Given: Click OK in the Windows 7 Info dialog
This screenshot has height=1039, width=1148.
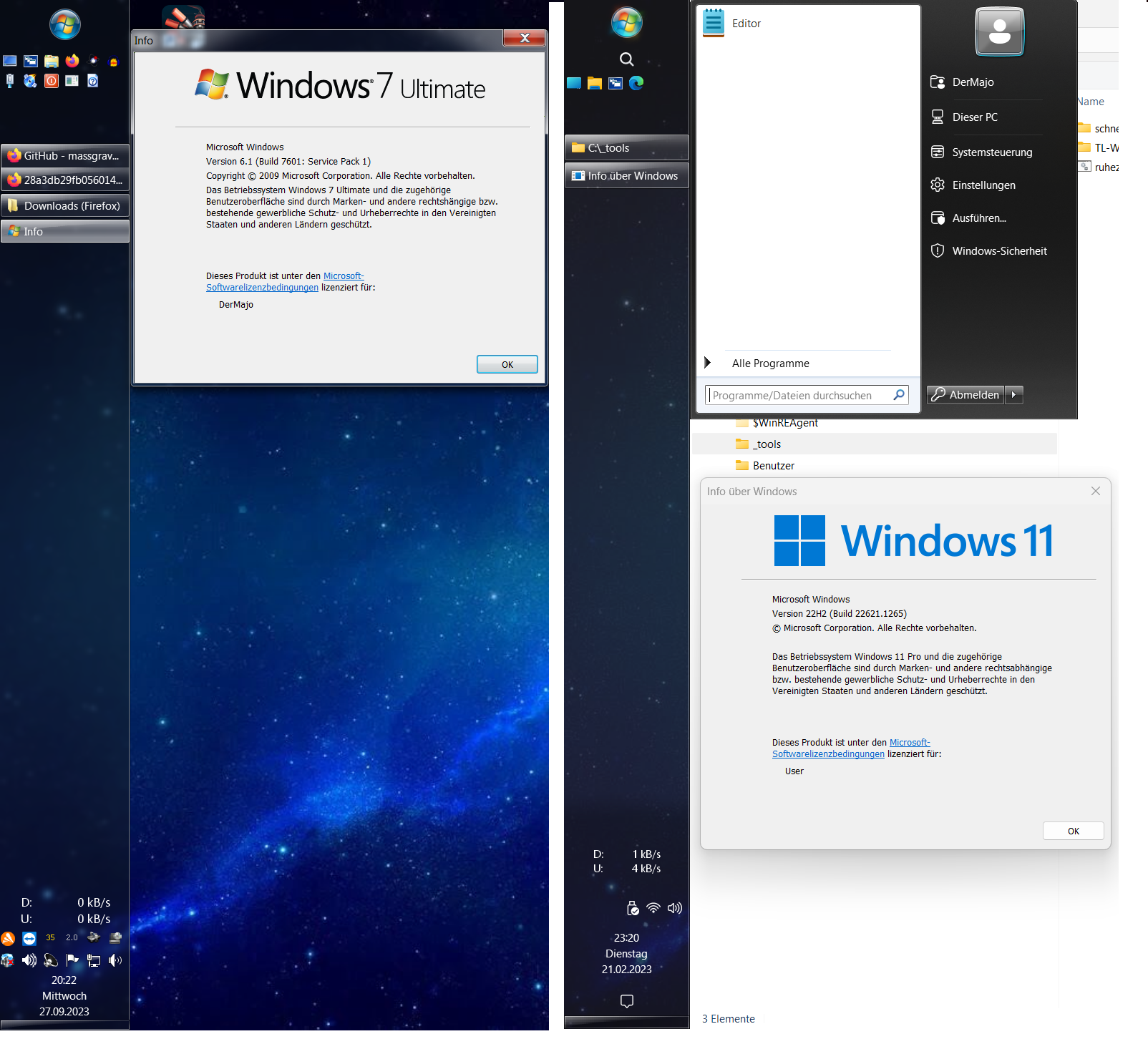Looking at the screenshot, I should click(507, 364).
